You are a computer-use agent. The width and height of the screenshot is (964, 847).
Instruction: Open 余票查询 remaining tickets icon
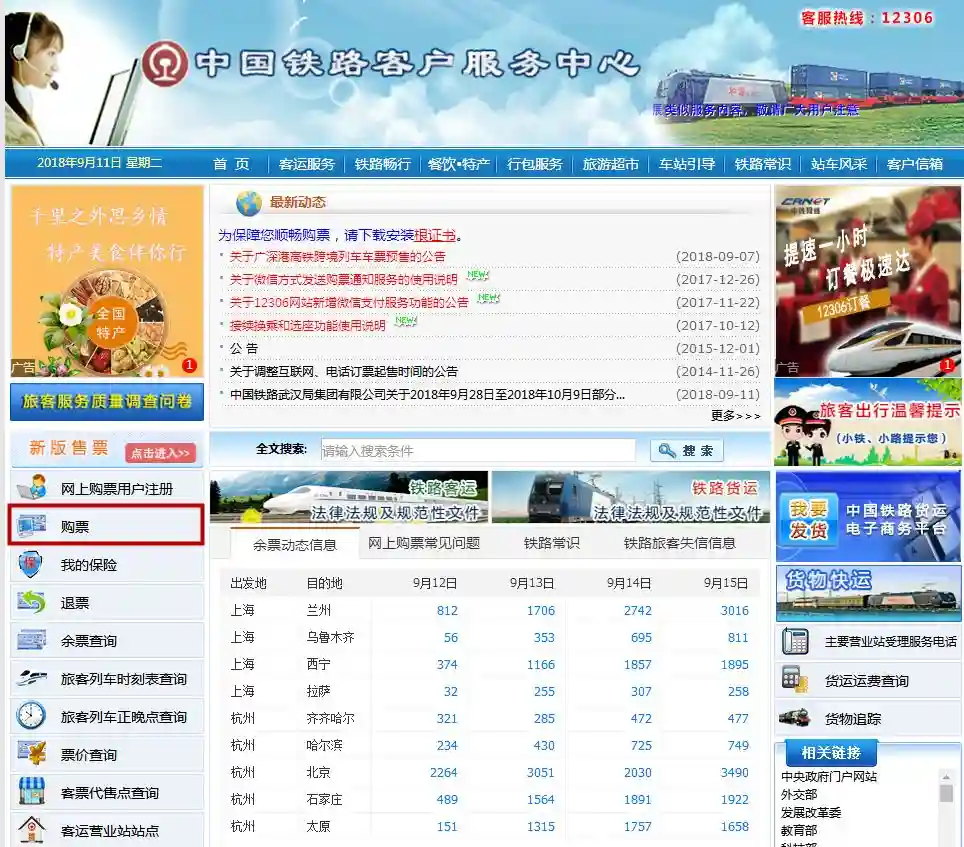[x=31, y=640]
